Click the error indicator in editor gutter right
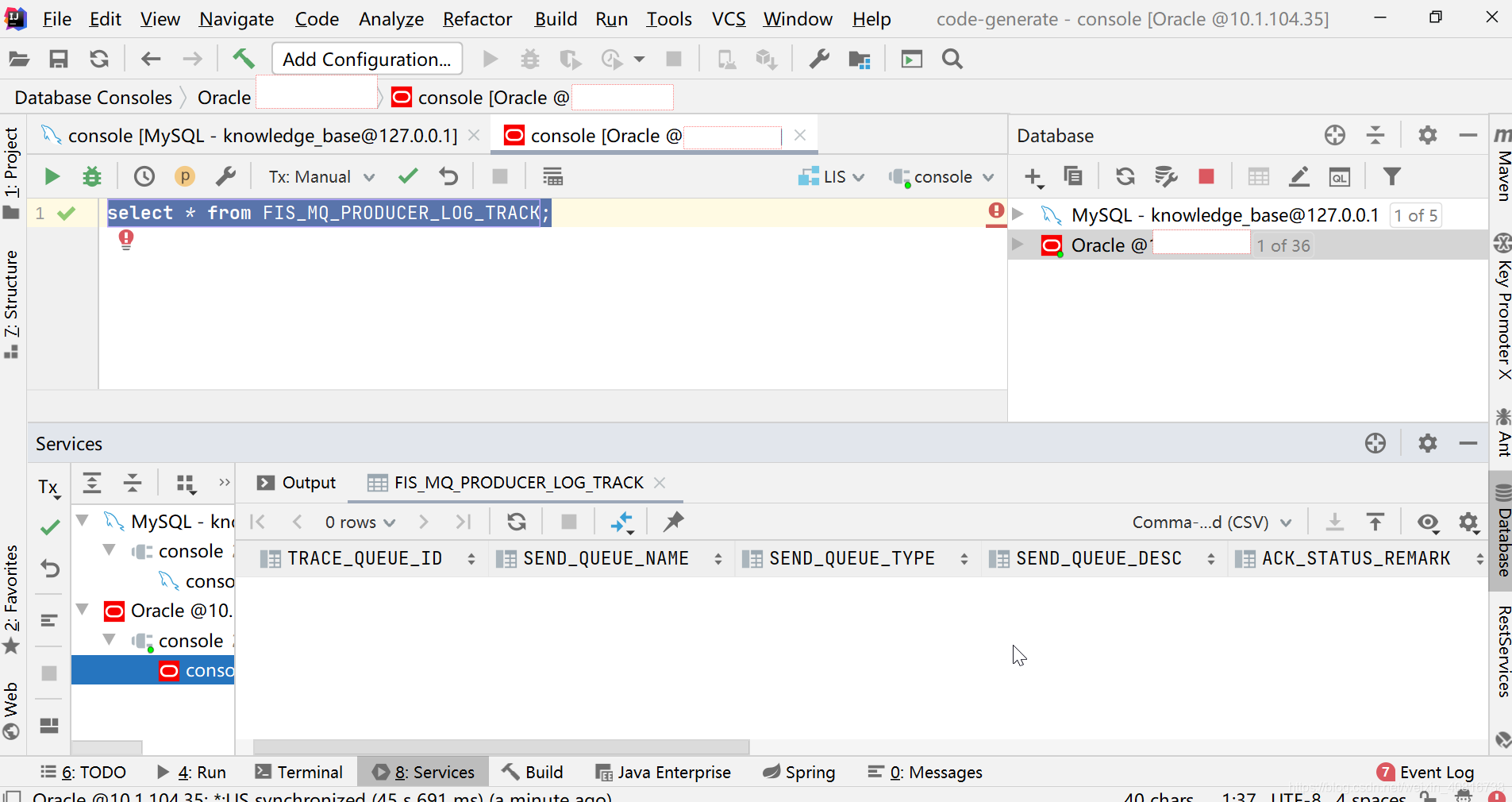1512x802 pixels. (x=996, y=212)
